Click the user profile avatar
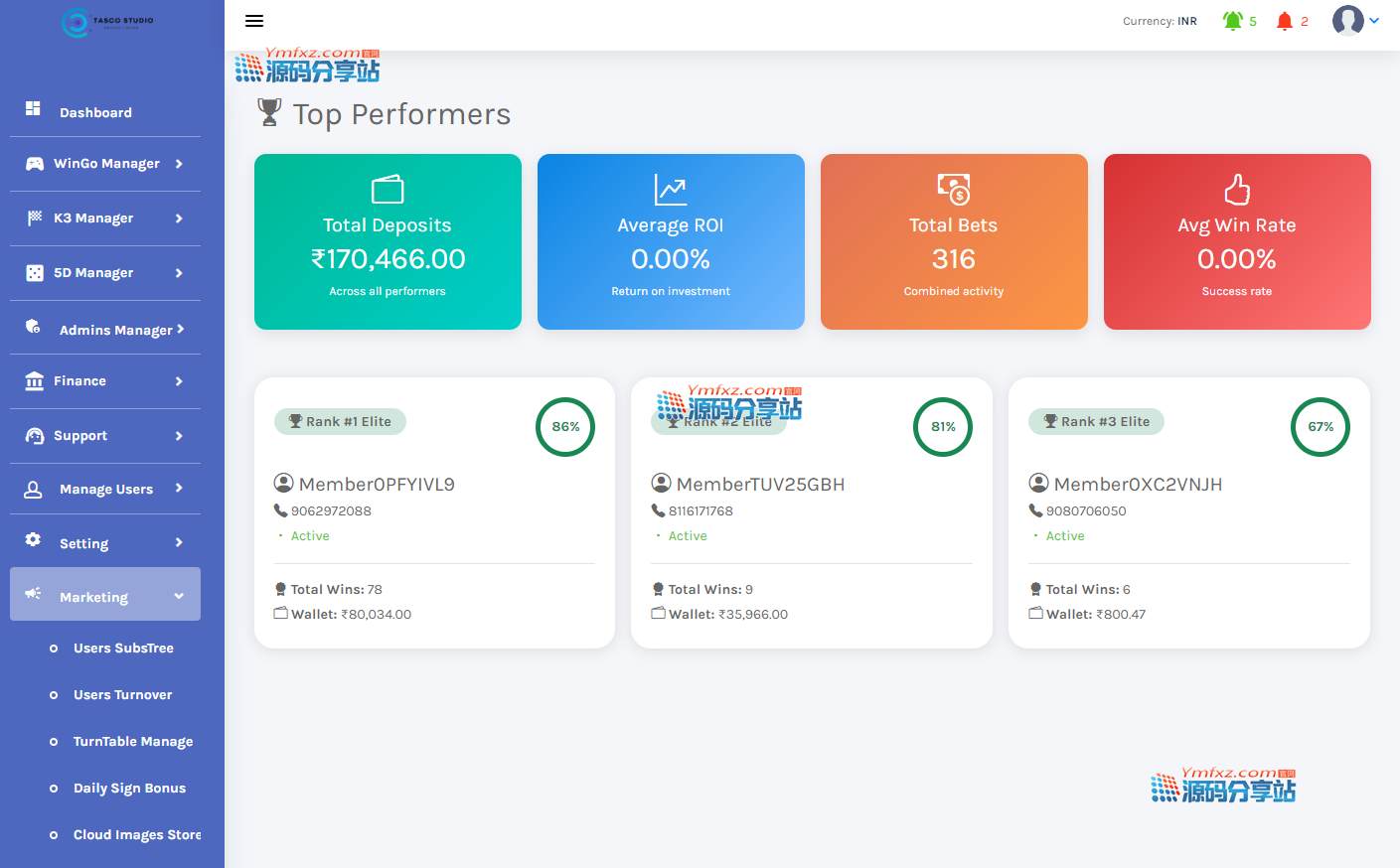This screenshot has height=868, width=1400. pos(1347,20)
